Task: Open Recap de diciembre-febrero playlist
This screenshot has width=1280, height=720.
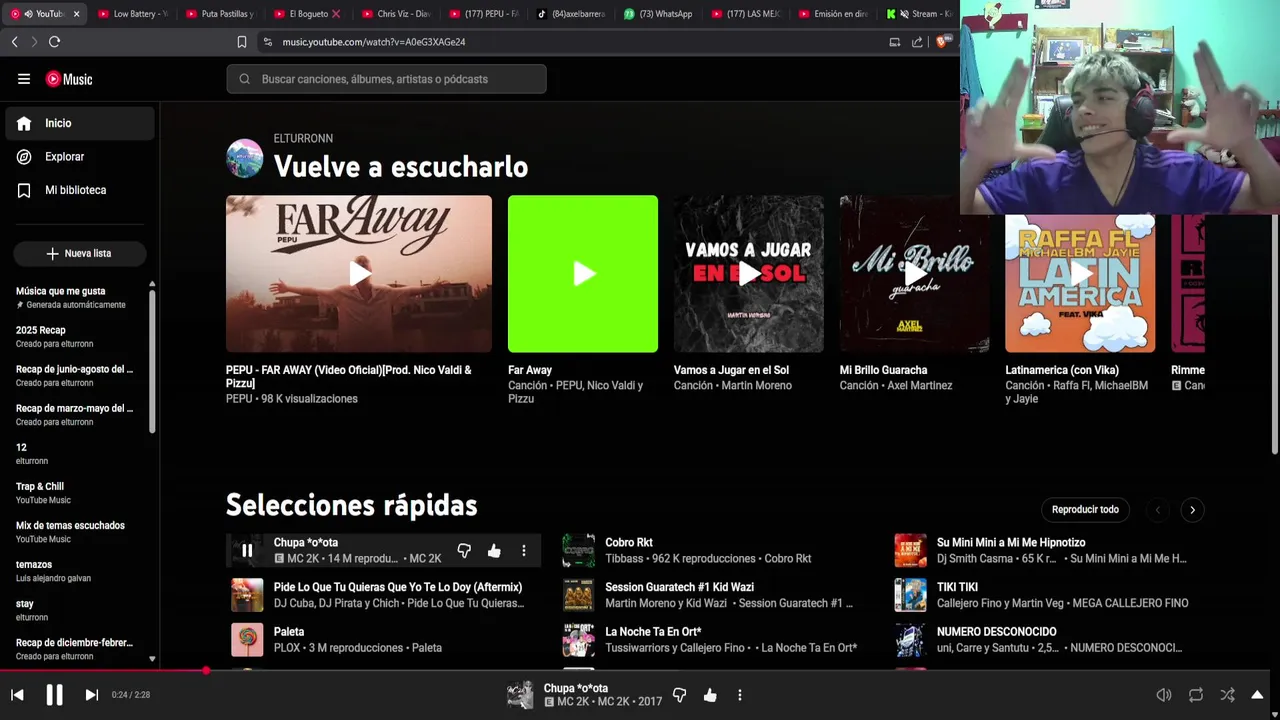Action: [76, 648]
